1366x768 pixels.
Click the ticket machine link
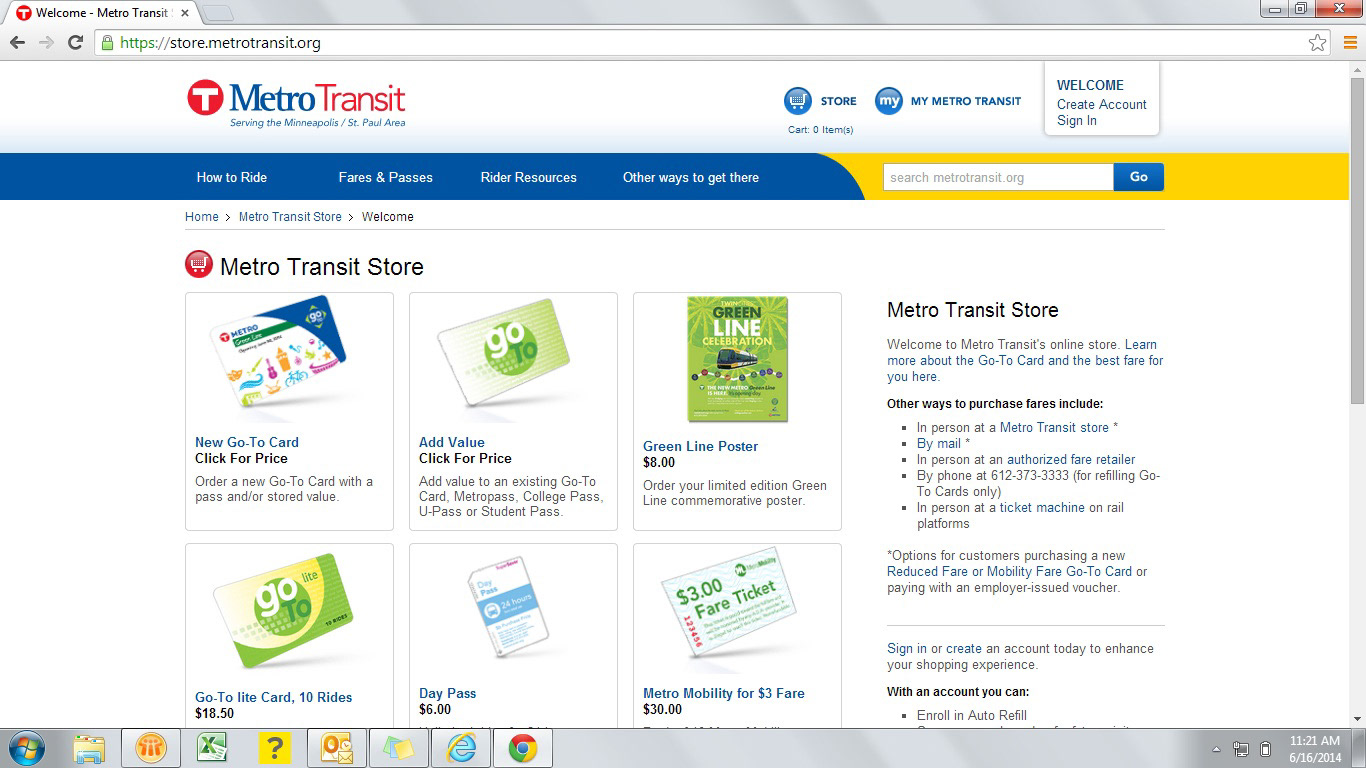tap(1042, 507)
